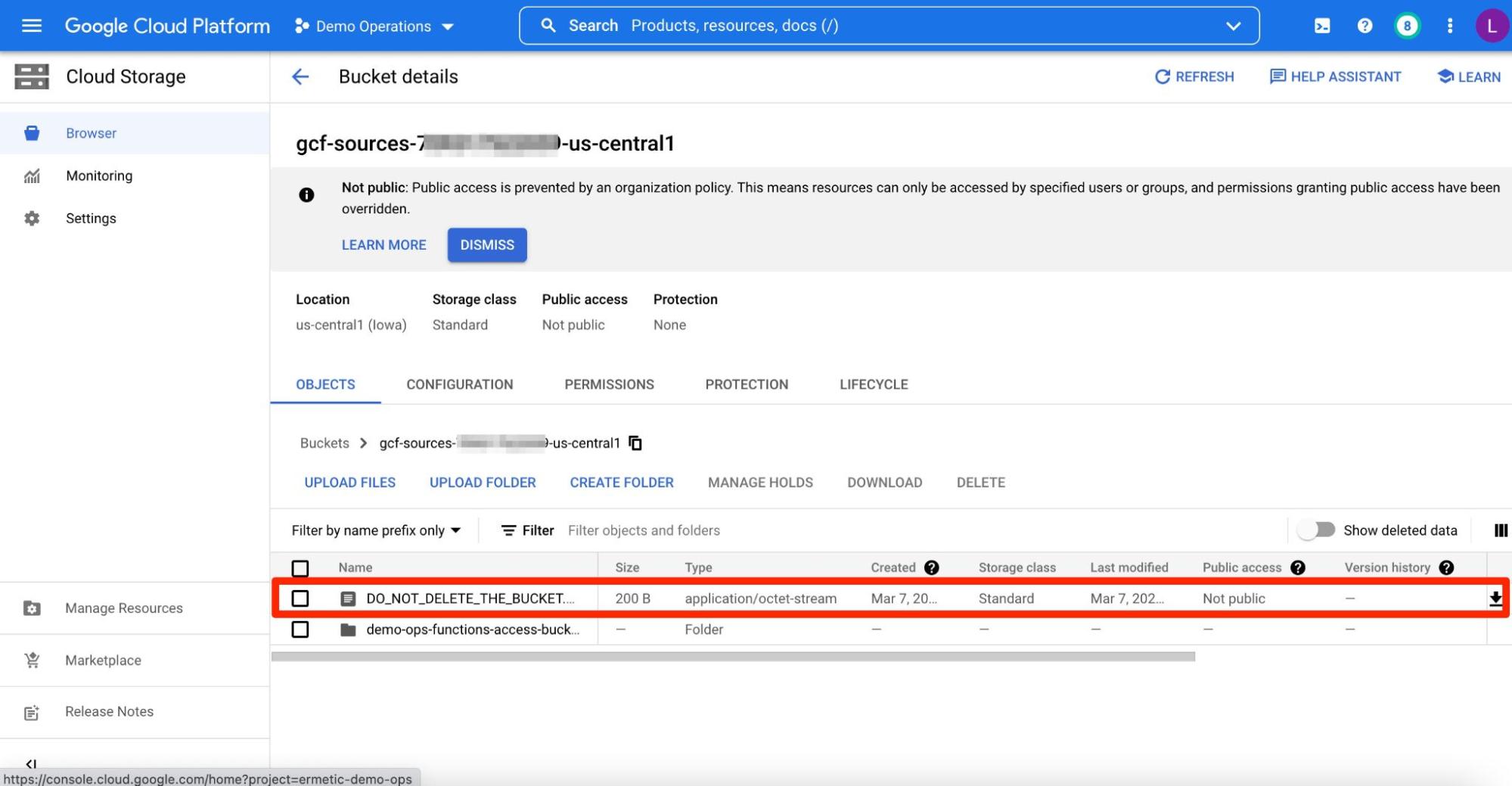1512x786 pixels.
Task: Click the search magnifier icon
Action: (x=548, y=26)
